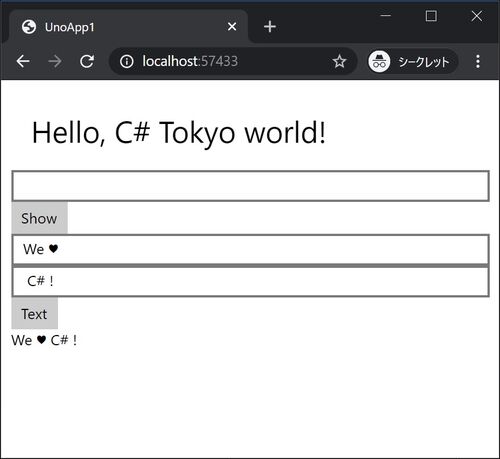Select the UnoApp1 browser tab
This screenshot has height=459, width=500.
tap(128, 27)
